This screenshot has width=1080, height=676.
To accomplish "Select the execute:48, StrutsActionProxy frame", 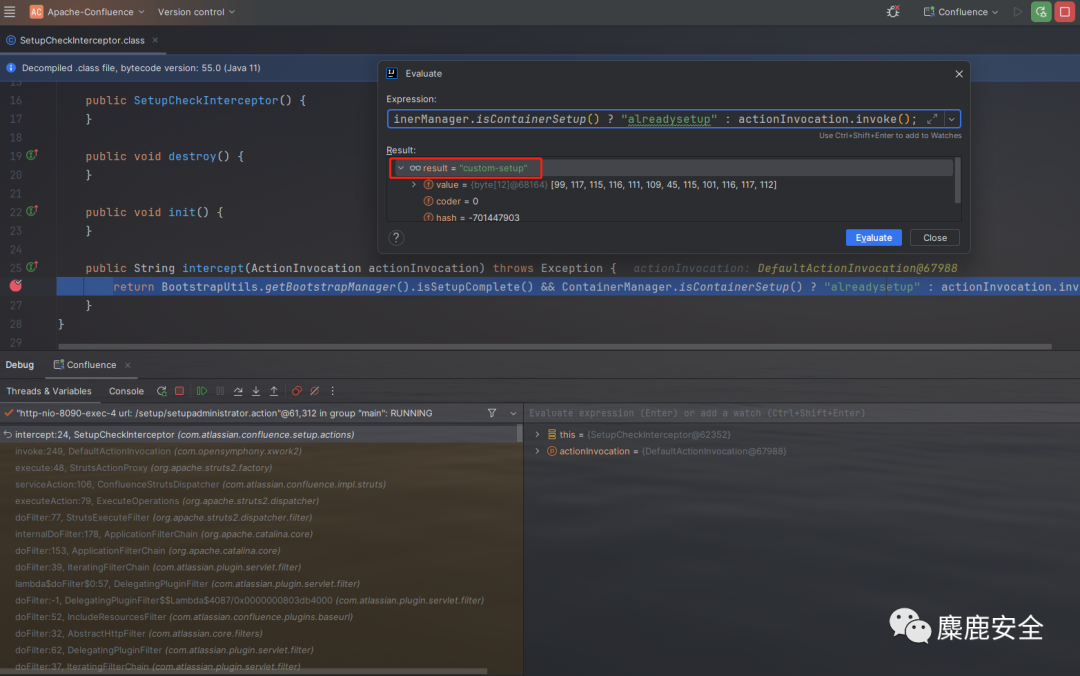I will point(258,467).
